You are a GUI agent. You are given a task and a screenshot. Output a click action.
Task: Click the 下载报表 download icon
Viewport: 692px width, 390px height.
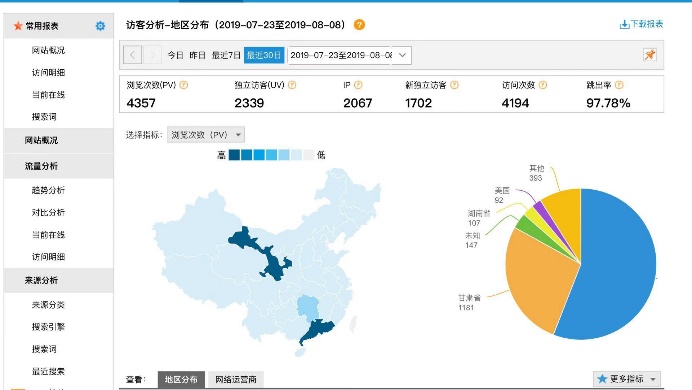pos(624,24)
